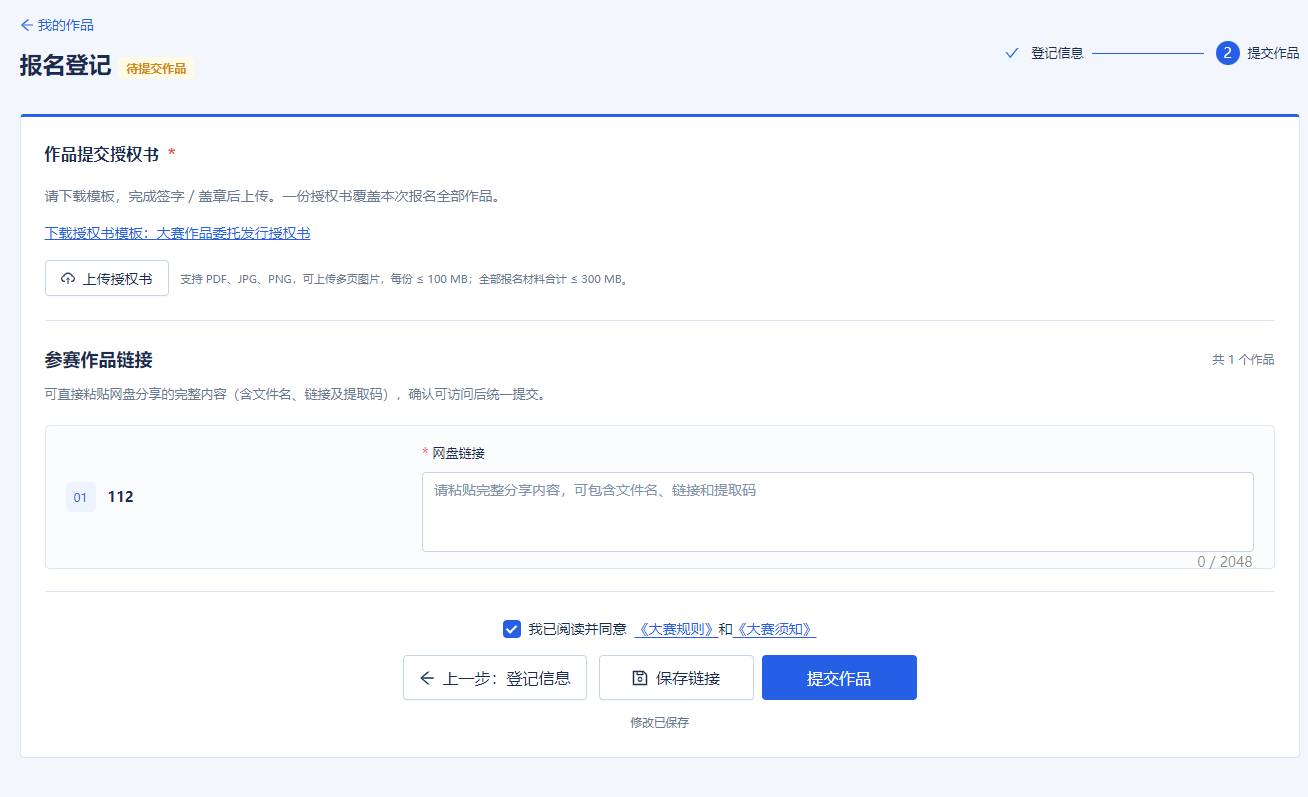Click the 待提交作品 status badge
This screenshot has width=1308, height=797.
[x=156, y=68]
